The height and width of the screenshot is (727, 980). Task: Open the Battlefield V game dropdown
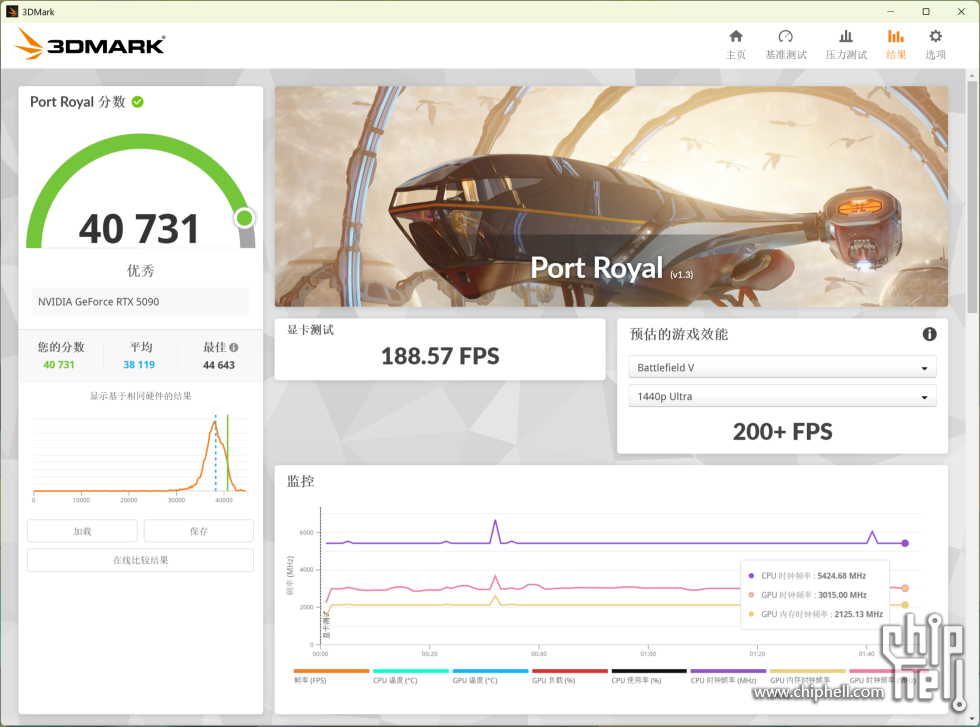point(782,368)
